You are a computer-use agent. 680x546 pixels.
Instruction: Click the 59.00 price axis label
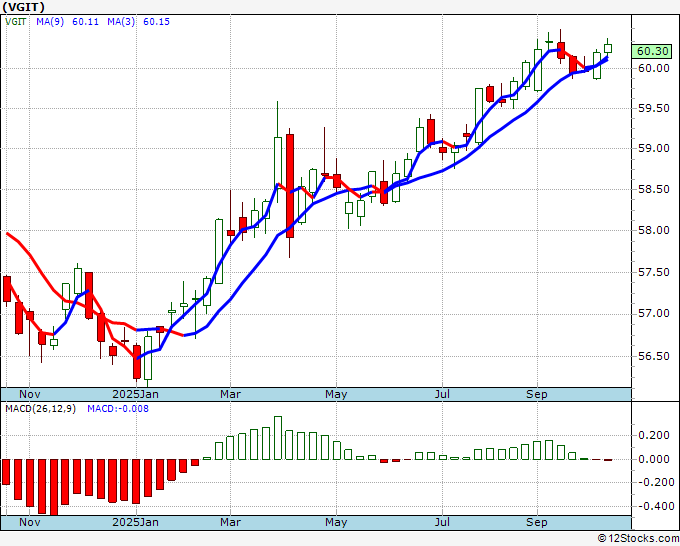point(654,148)
